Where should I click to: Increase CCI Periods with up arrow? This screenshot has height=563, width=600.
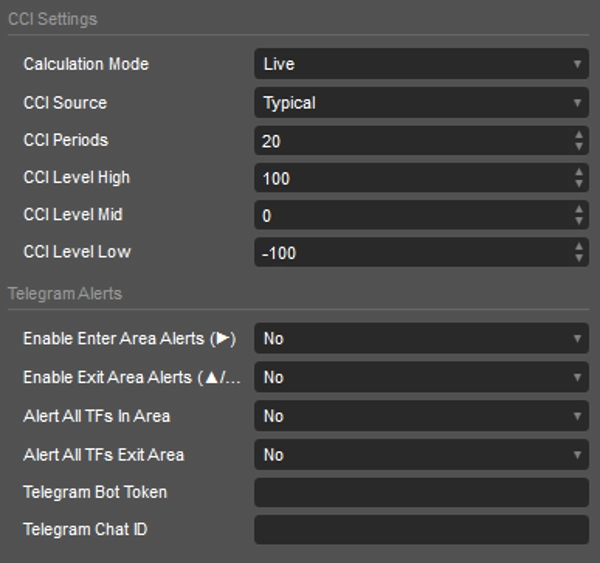(x=579, y=135)
